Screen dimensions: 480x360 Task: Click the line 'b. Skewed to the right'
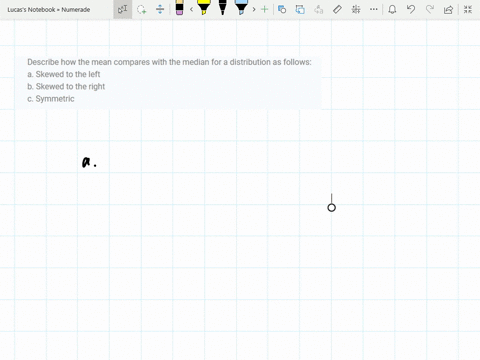(x=66, y=87)
